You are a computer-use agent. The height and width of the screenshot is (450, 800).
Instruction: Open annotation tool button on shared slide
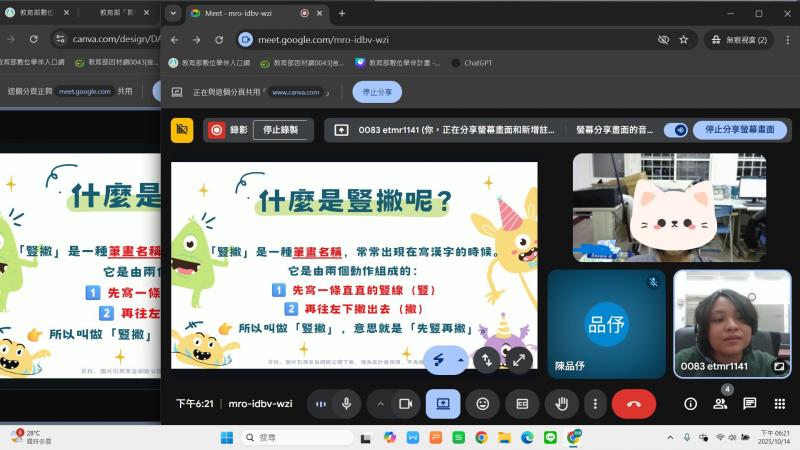tap(439, 360)
